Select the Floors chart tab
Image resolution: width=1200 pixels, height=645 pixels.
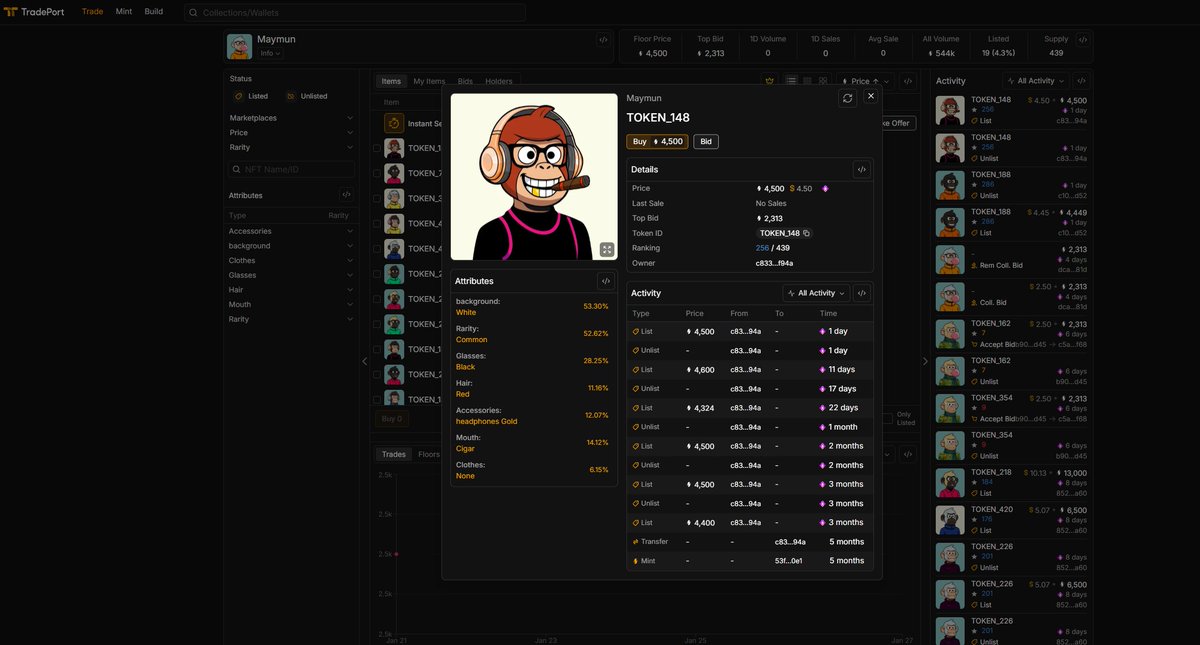(x=429, y=454)
